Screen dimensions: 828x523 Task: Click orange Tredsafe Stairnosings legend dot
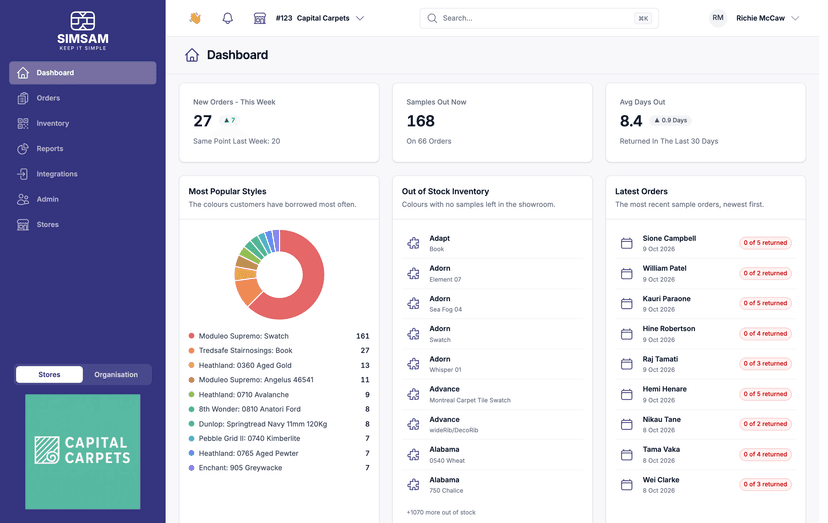(191, 350)
